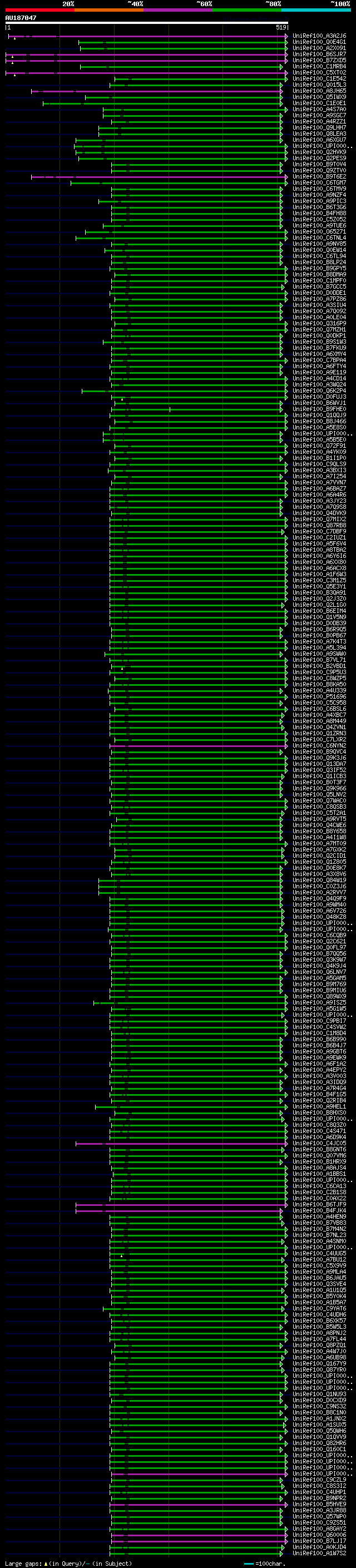
Task: Select hit label UniRef100_B8Y658
Action: point(319,832)
